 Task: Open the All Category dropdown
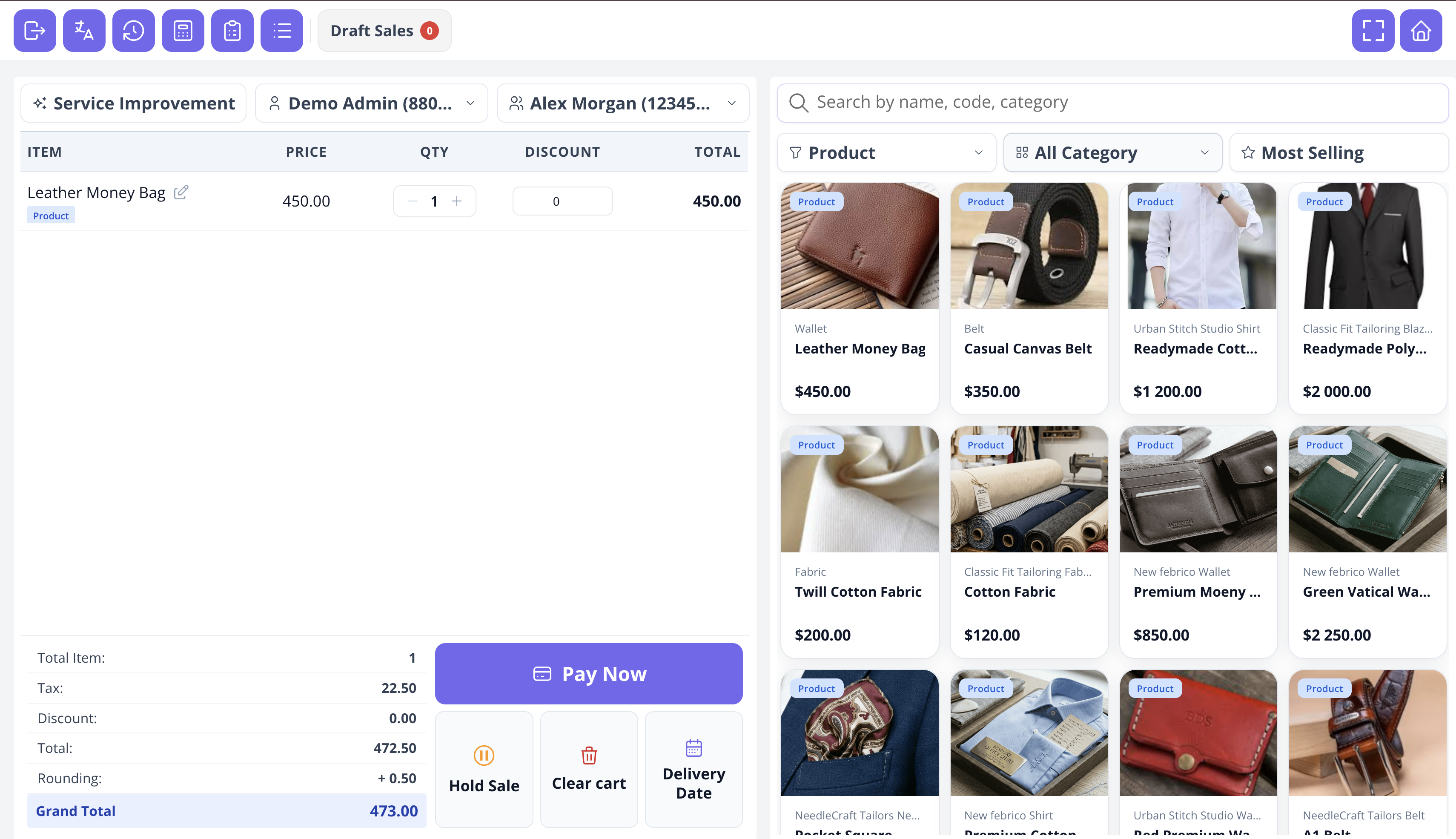click(1113, 153)
